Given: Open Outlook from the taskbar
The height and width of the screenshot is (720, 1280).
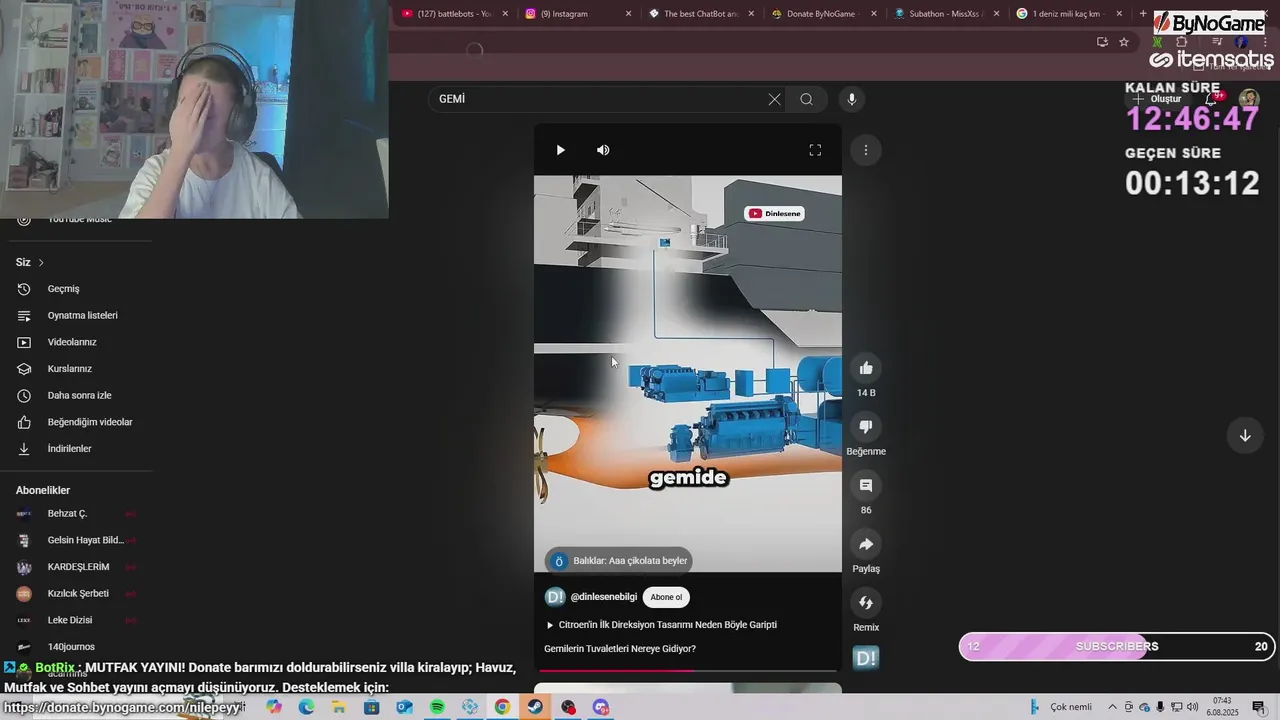Looking at the screenshot, I should [x=404, y=707].
